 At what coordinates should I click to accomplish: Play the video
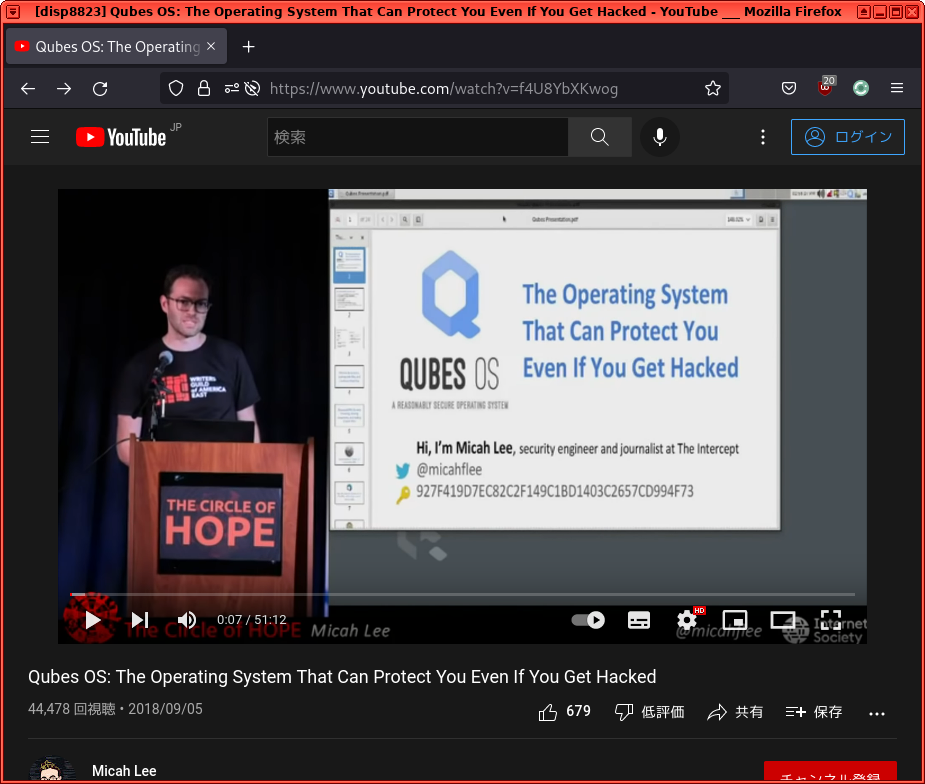pyautogui.click(x=93, y=620)
